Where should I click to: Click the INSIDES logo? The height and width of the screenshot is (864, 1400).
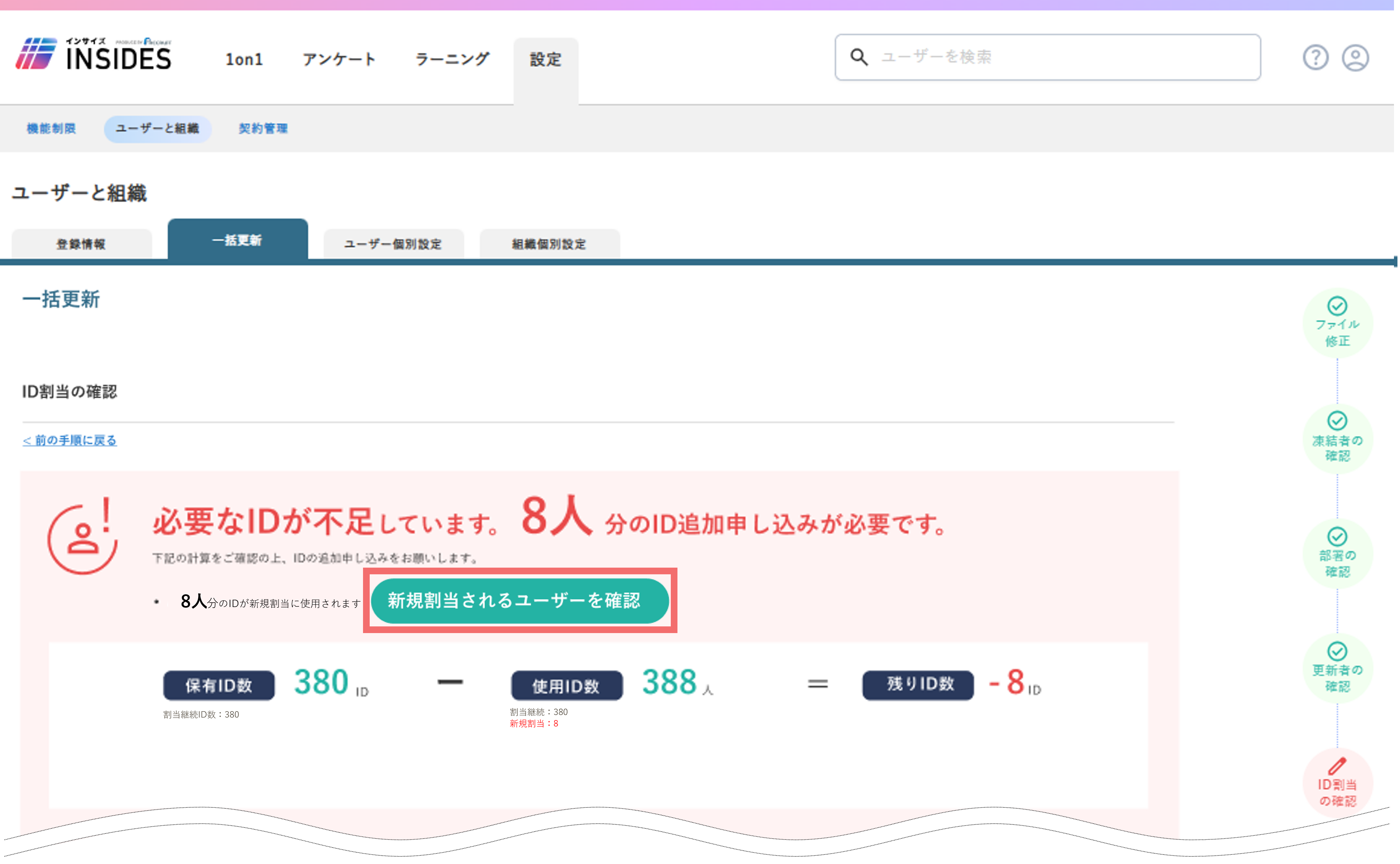pos(94,54)
